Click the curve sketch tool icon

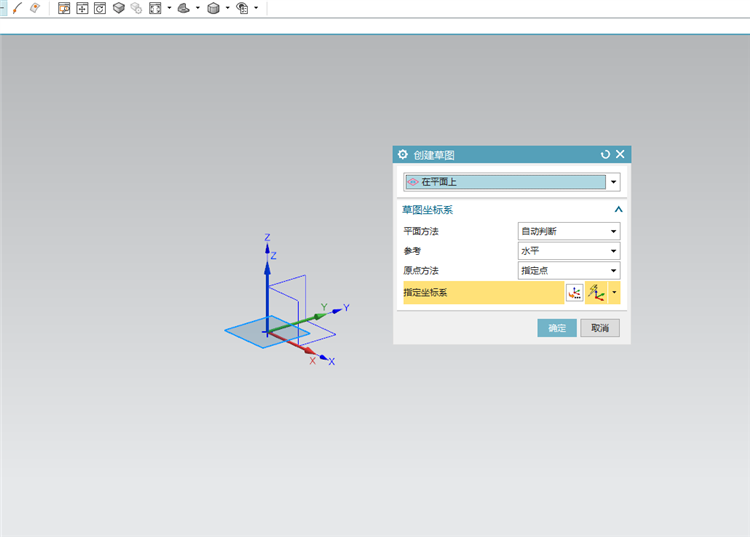point(17,8)
